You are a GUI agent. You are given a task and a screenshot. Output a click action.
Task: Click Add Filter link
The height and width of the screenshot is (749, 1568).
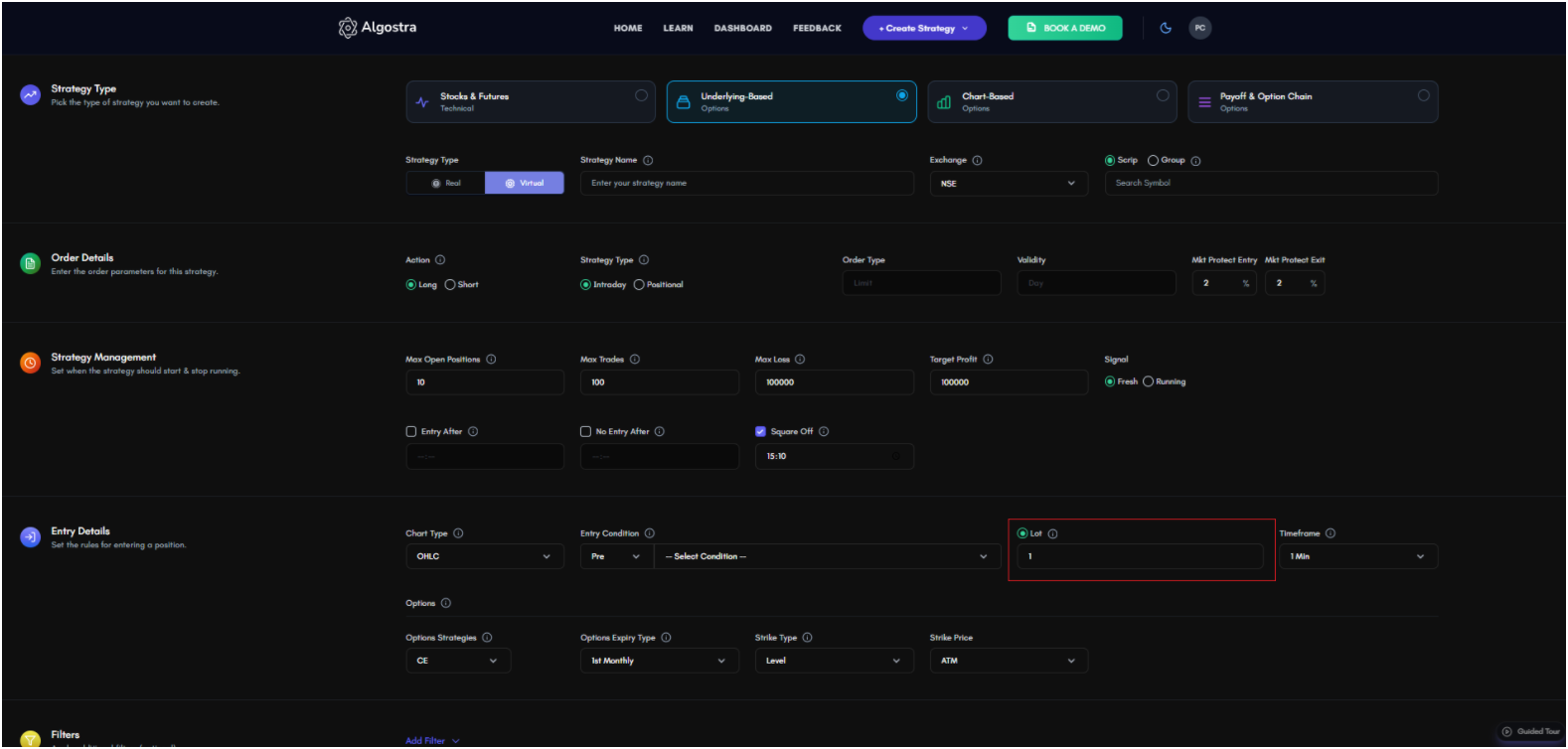tap(433, 740)
